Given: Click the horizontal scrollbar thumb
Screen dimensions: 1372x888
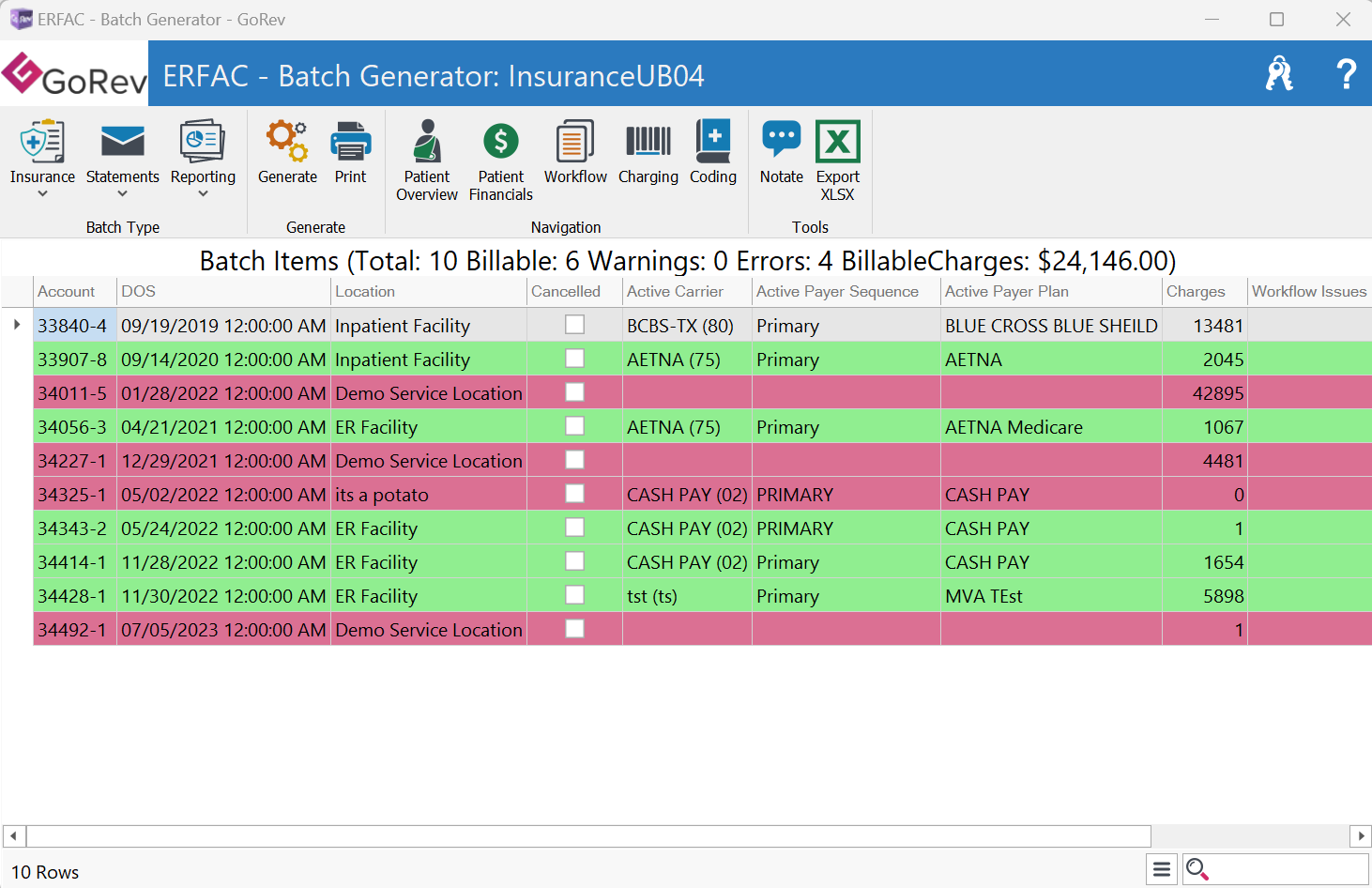Looking at the screenshot, I should (588, 835).
